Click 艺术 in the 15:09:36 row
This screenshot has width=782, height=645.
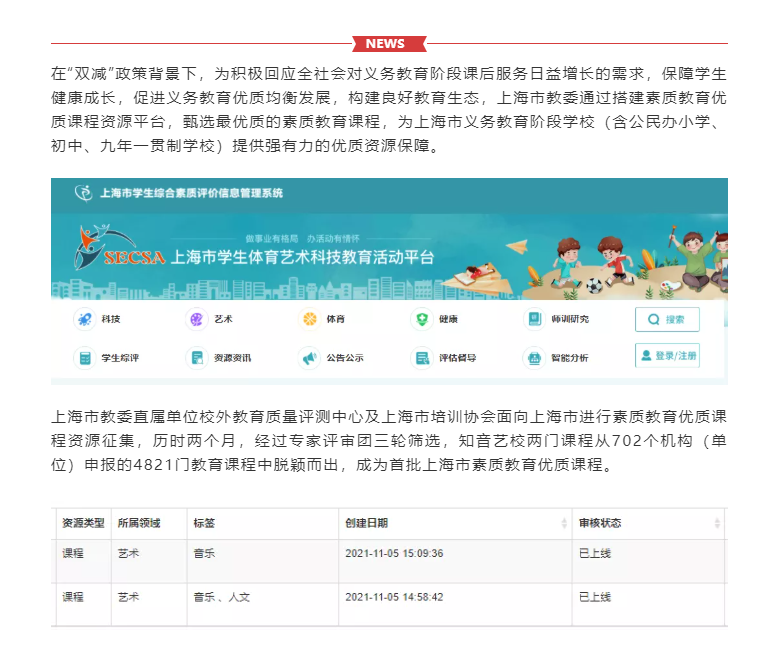[x=129, y=553]
